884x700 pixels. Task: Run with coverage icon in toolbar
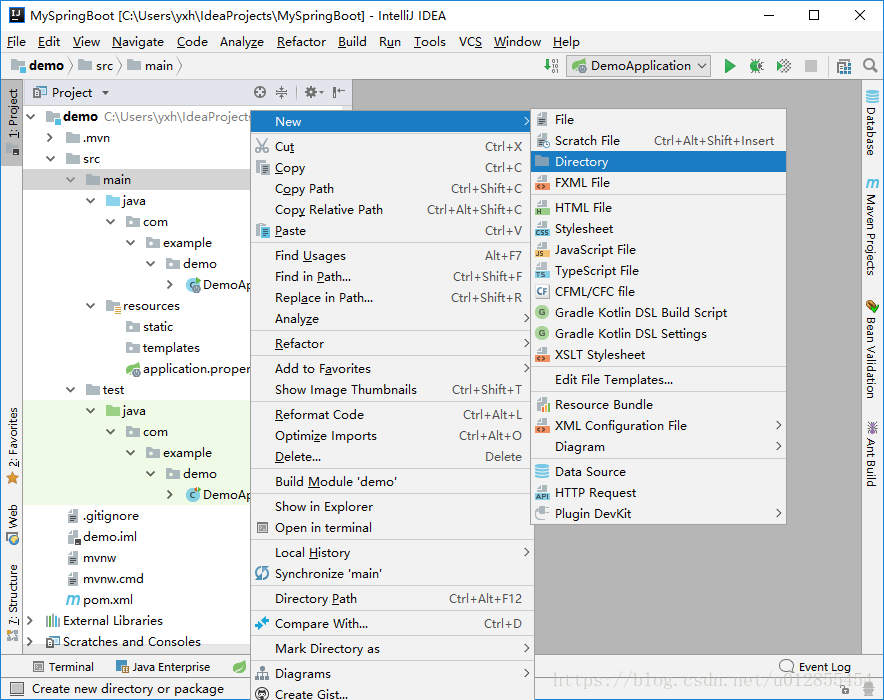click(784, 66)
